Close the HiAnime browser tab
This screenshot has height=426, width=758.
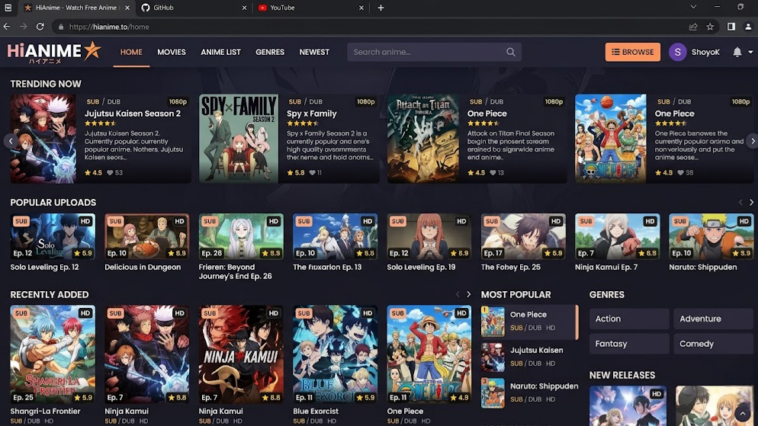click(x=127, y=8)
